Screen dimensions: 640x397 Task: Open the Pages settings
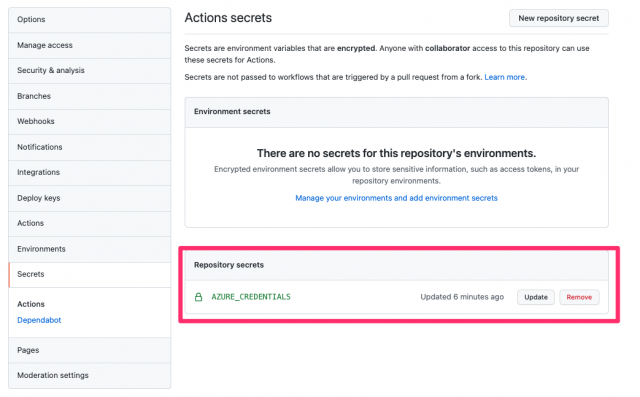[89, 350]
